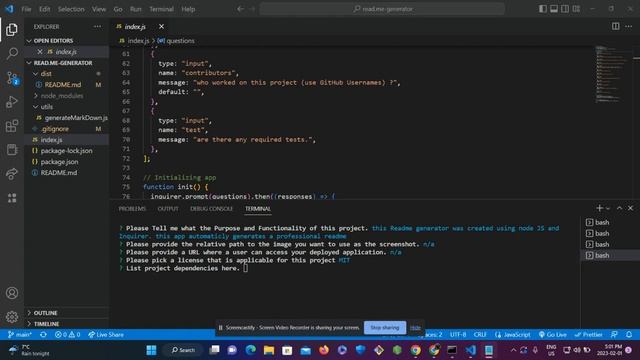Open Accounts icon in activity bar
The image size is (640, 360).
pos(12,293)
